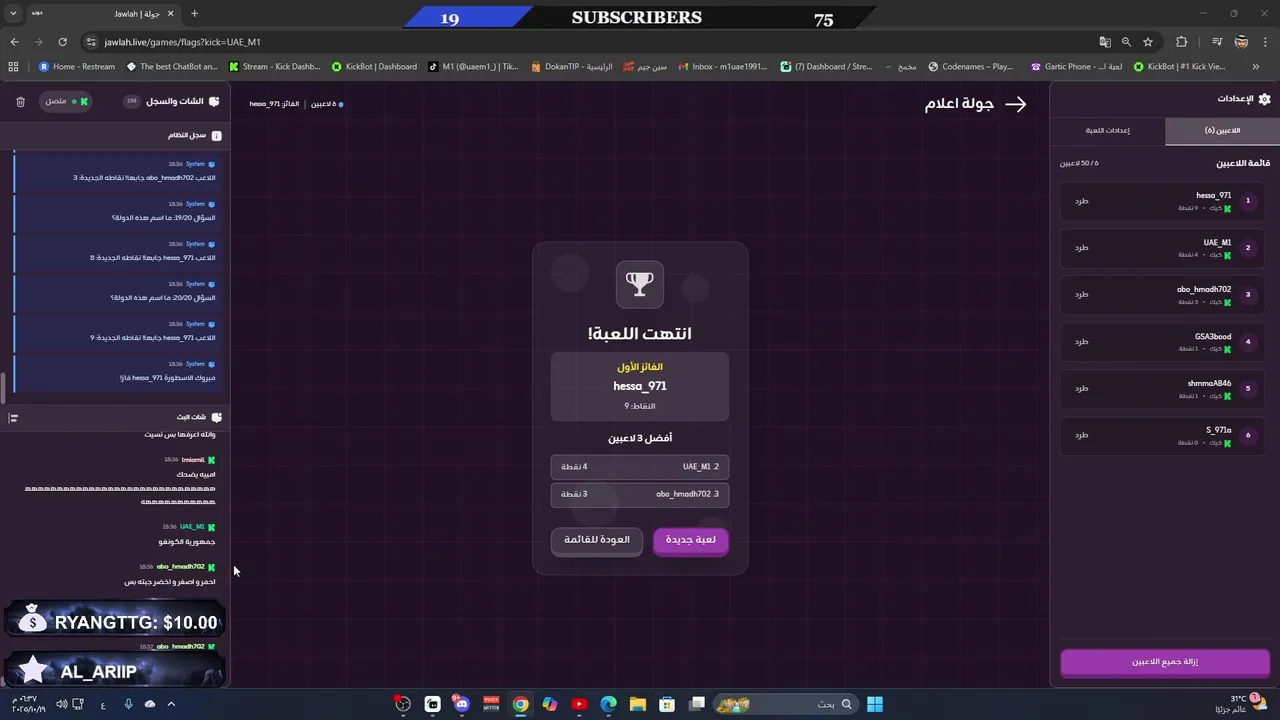This screenshot has height=720, width=1280.
Task: Click the zoom magnifier icon in address bar
Action: [1126, 42]
